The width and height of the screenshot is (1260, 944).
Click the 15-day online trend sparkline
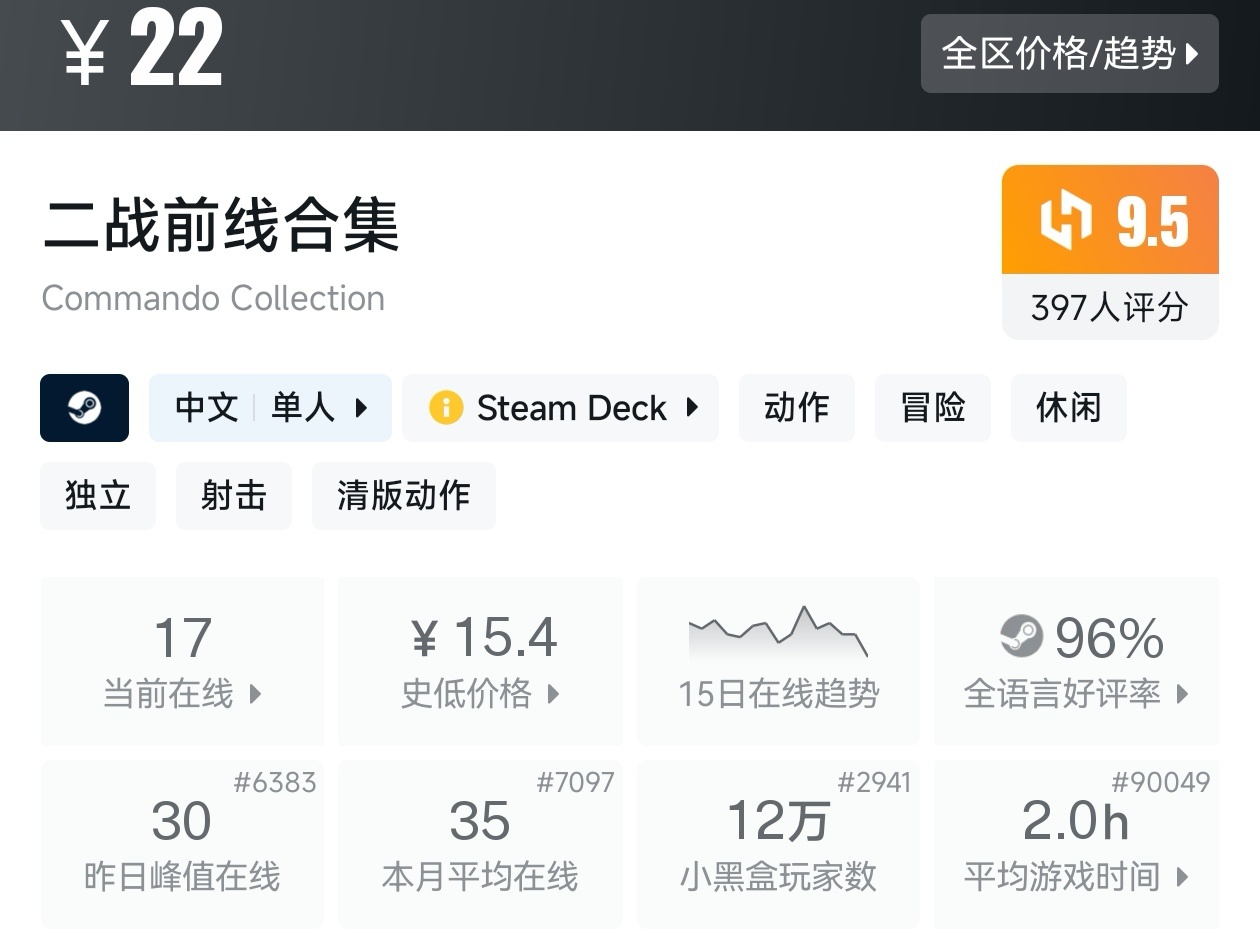[778, 633]
